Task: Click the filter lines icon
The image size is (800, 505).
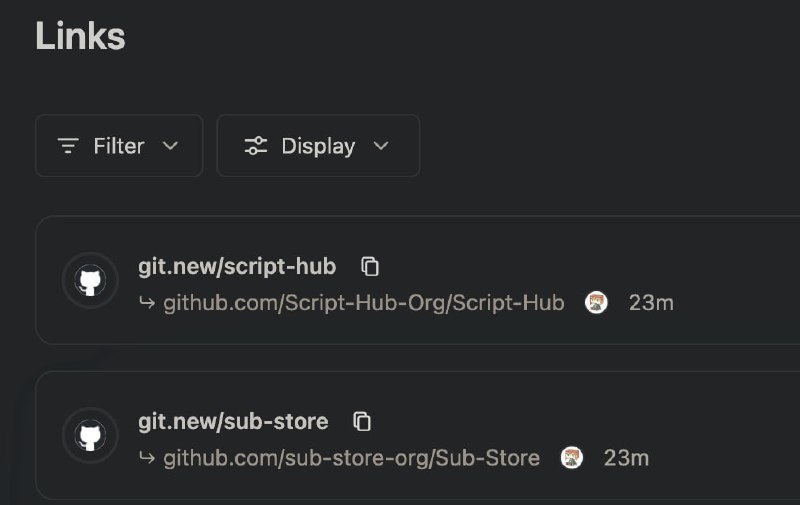Action: [68, 146]
